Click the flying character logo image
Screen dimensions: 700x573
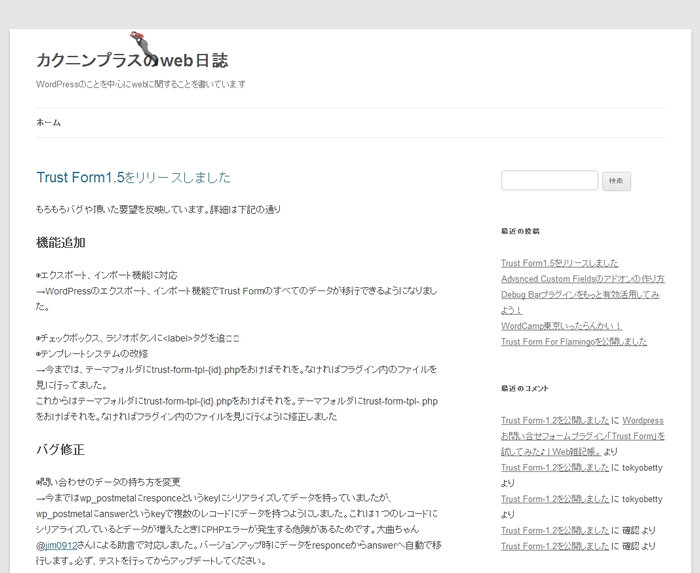click(144, 47)
